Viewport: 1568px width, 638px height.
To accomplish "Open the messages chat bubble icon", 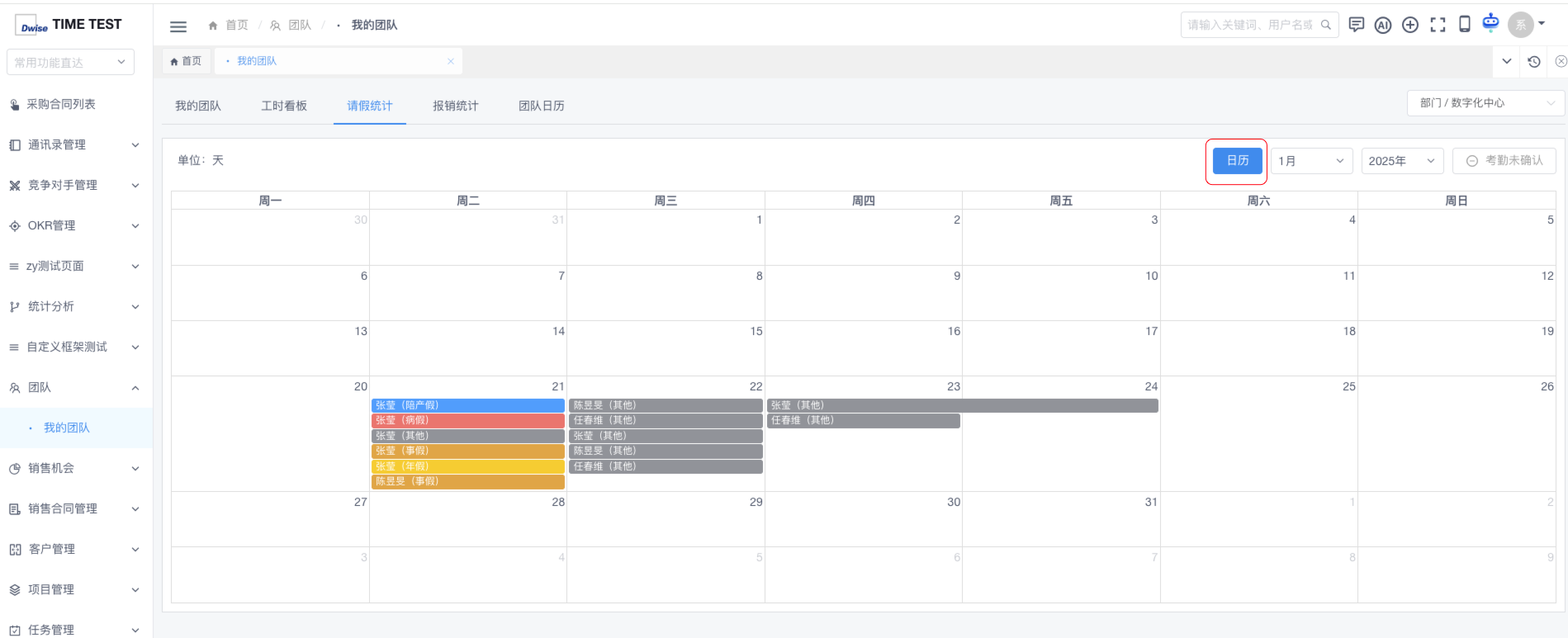I will pos(1356,25).
